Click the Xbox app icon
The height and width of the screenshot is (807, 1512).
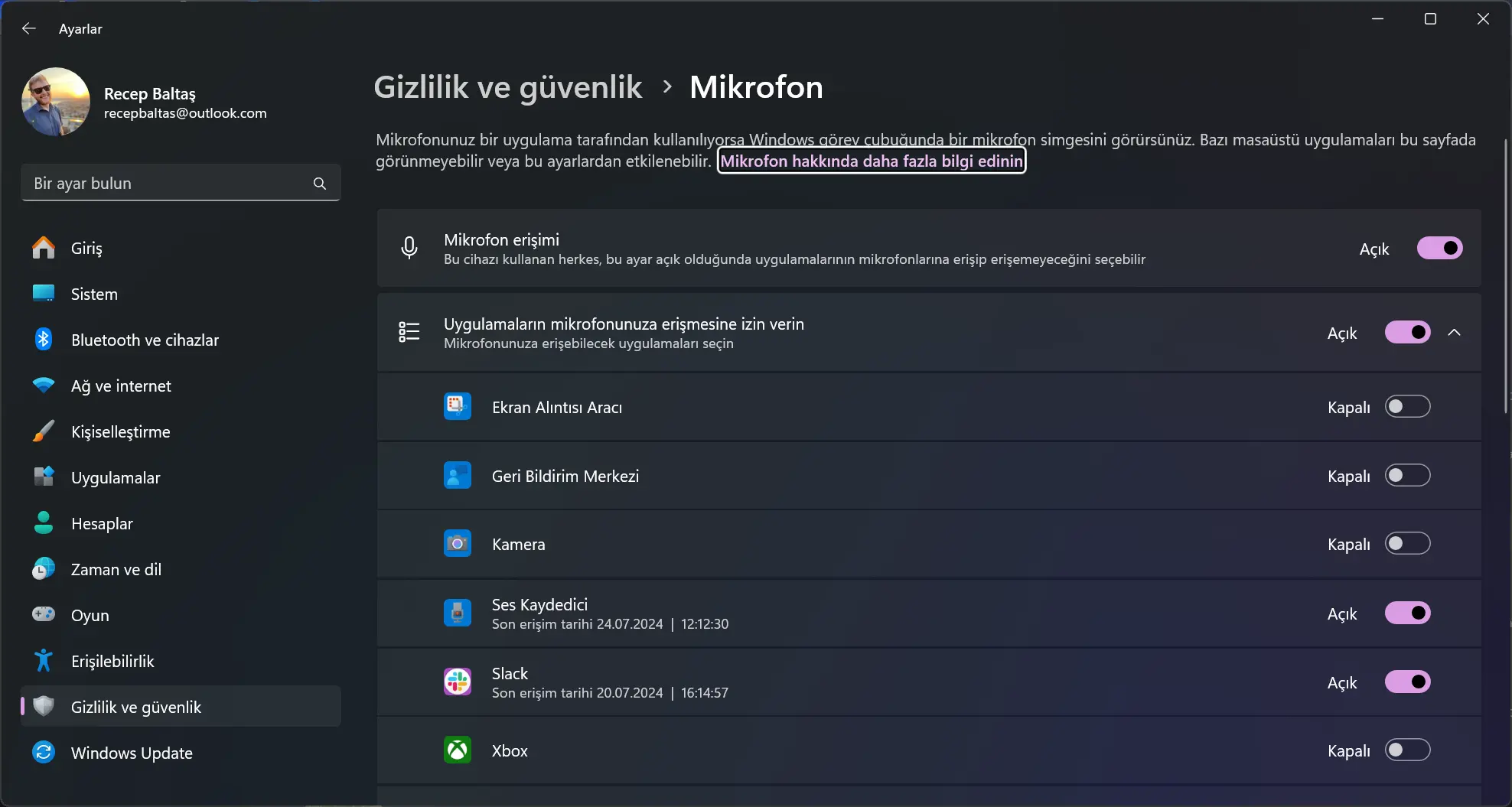coord(458,750)
